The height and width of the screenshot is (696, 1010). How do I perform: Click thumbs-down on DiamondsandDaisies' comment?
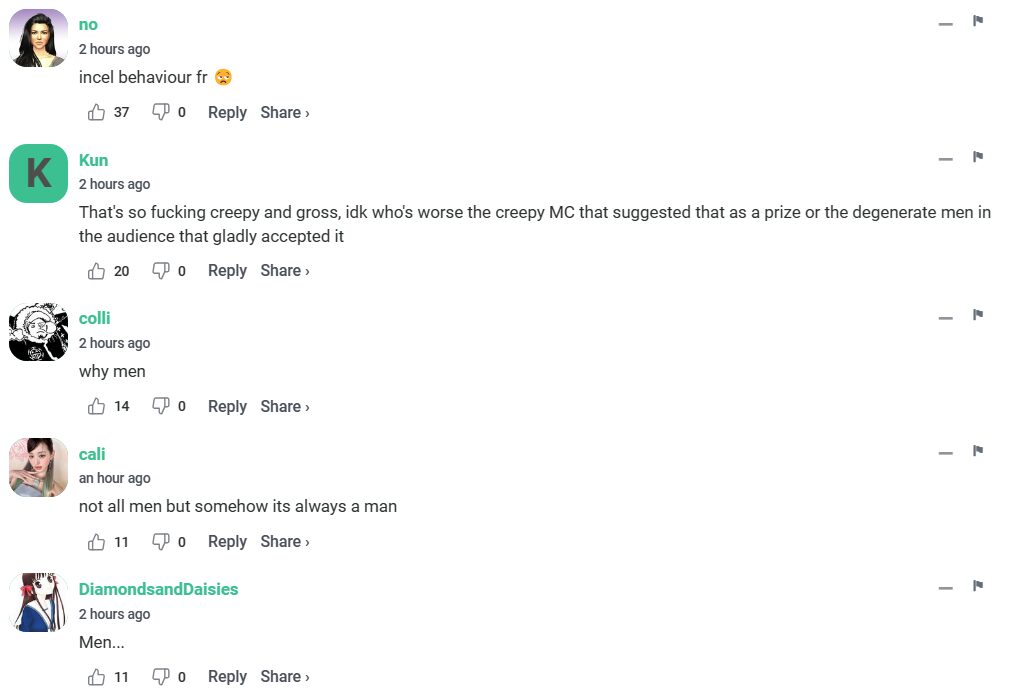tap(160, 677)
